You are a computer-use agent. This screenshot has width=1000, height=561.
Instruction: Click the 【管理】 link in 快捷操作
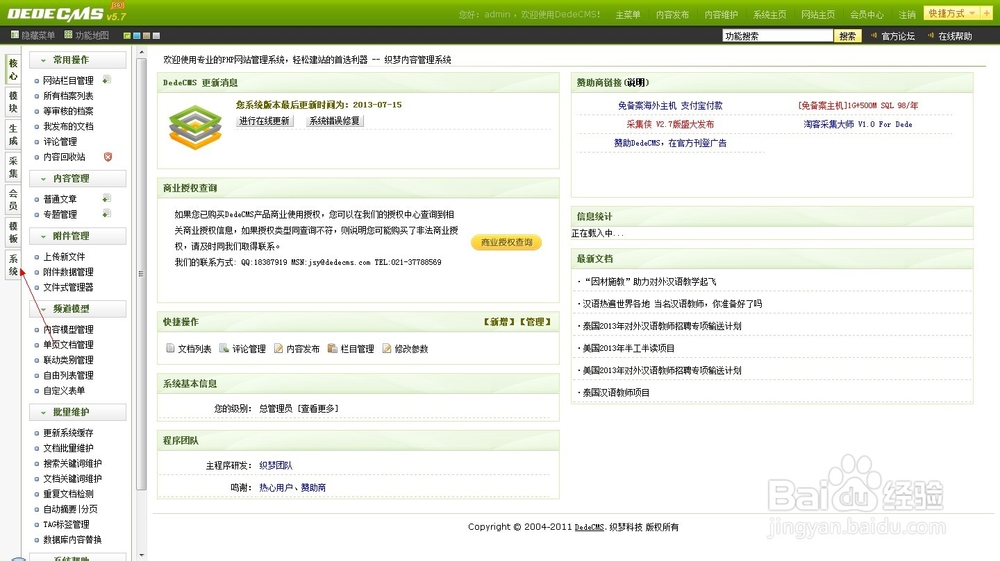point(535,322)
